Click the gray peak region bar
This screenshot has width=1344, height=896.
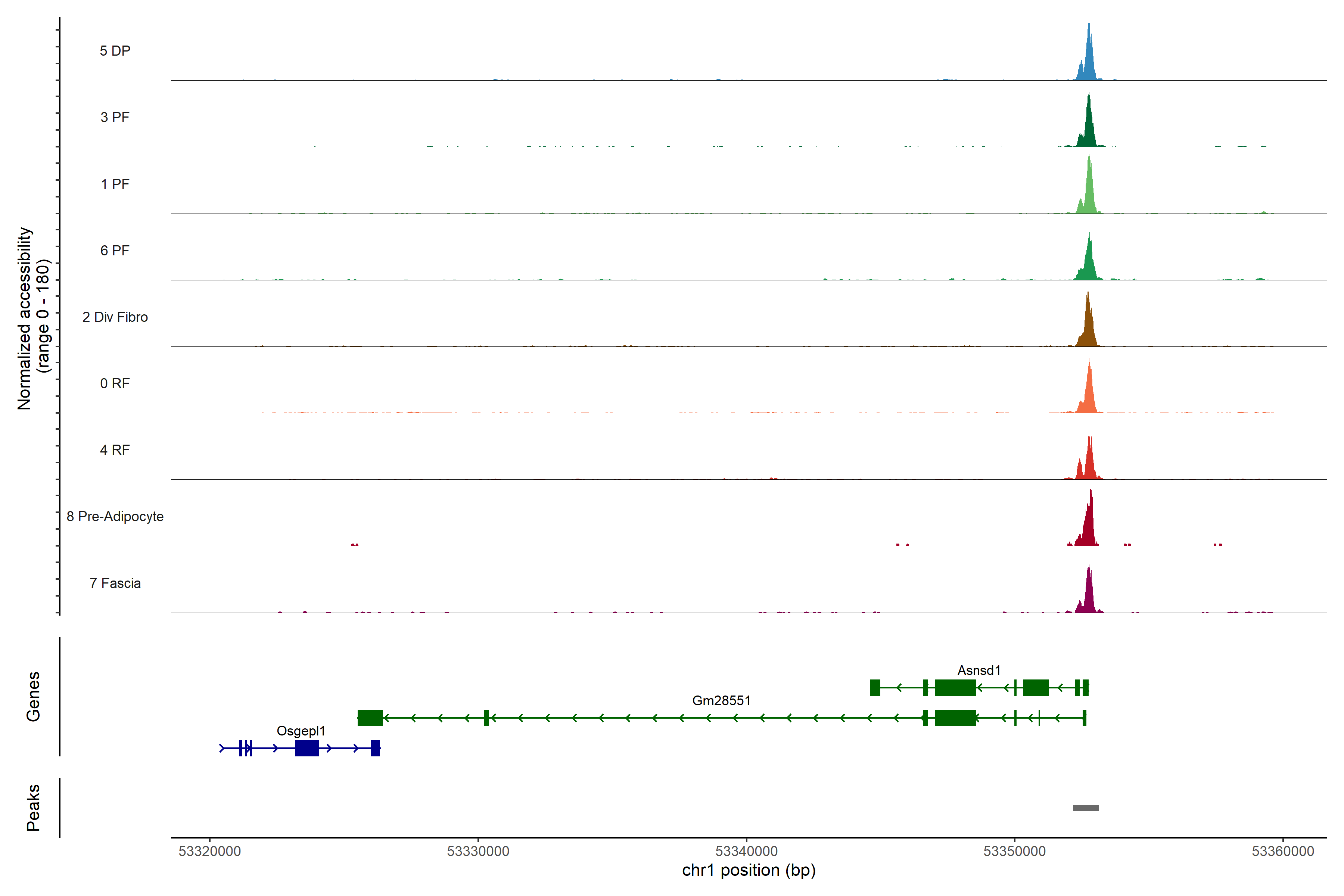point(1085,808)
